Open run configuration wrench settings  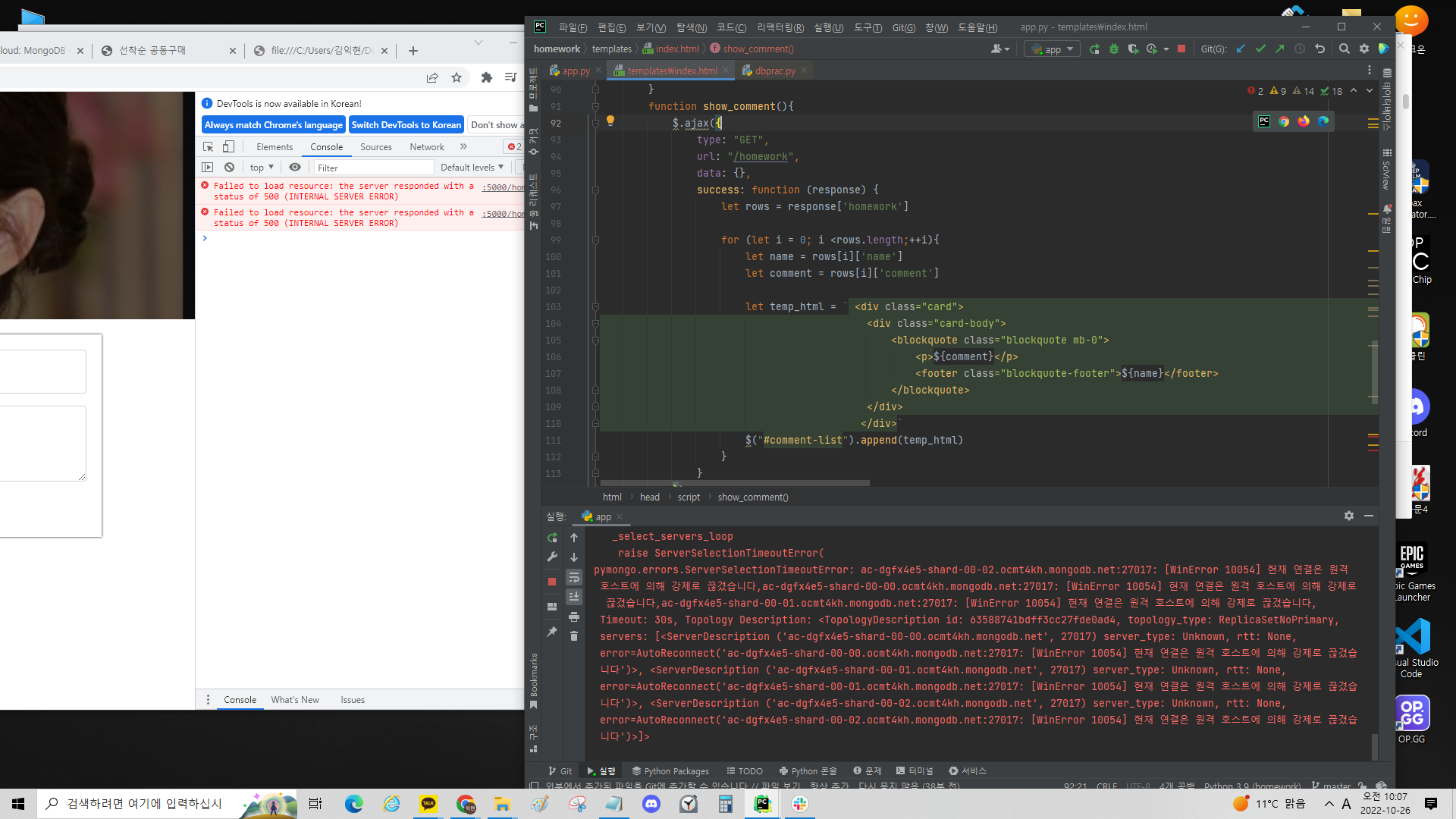pos(552,557)
